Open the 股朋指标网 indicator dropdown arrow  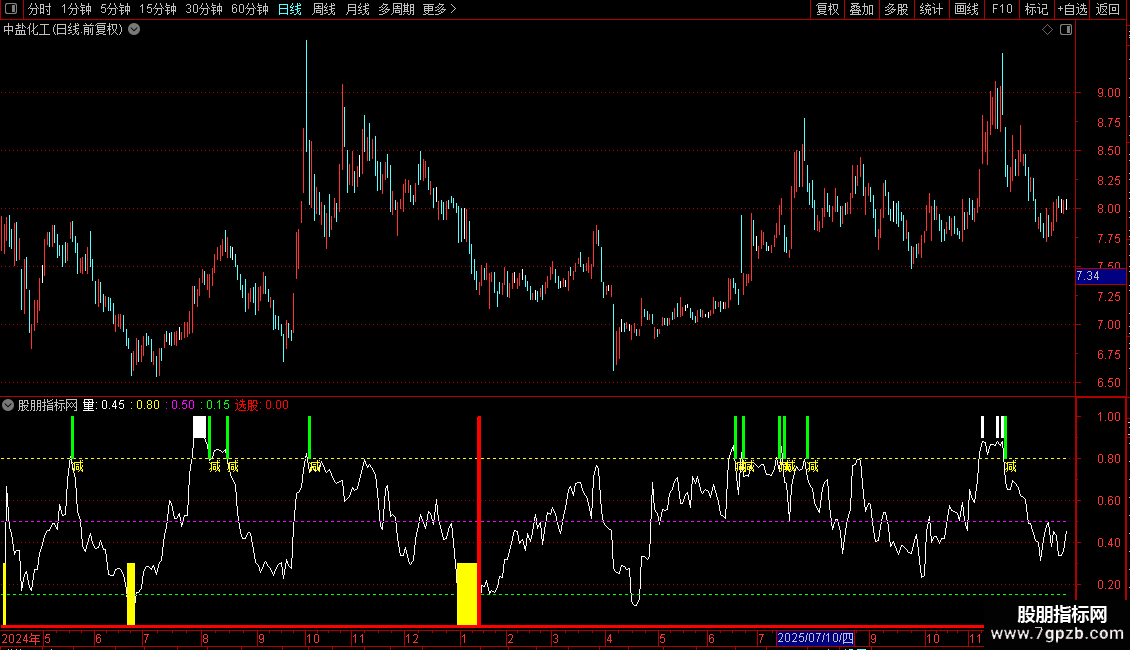[x=8, y=405]
